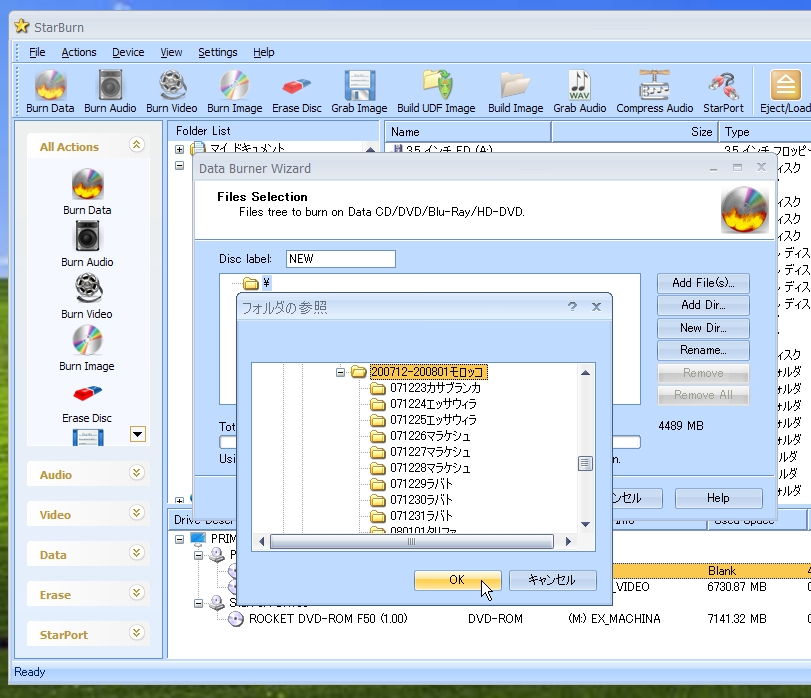The image size is (811, 698).
Task: Click the help question mark in folder dialog
Action: 572,307
